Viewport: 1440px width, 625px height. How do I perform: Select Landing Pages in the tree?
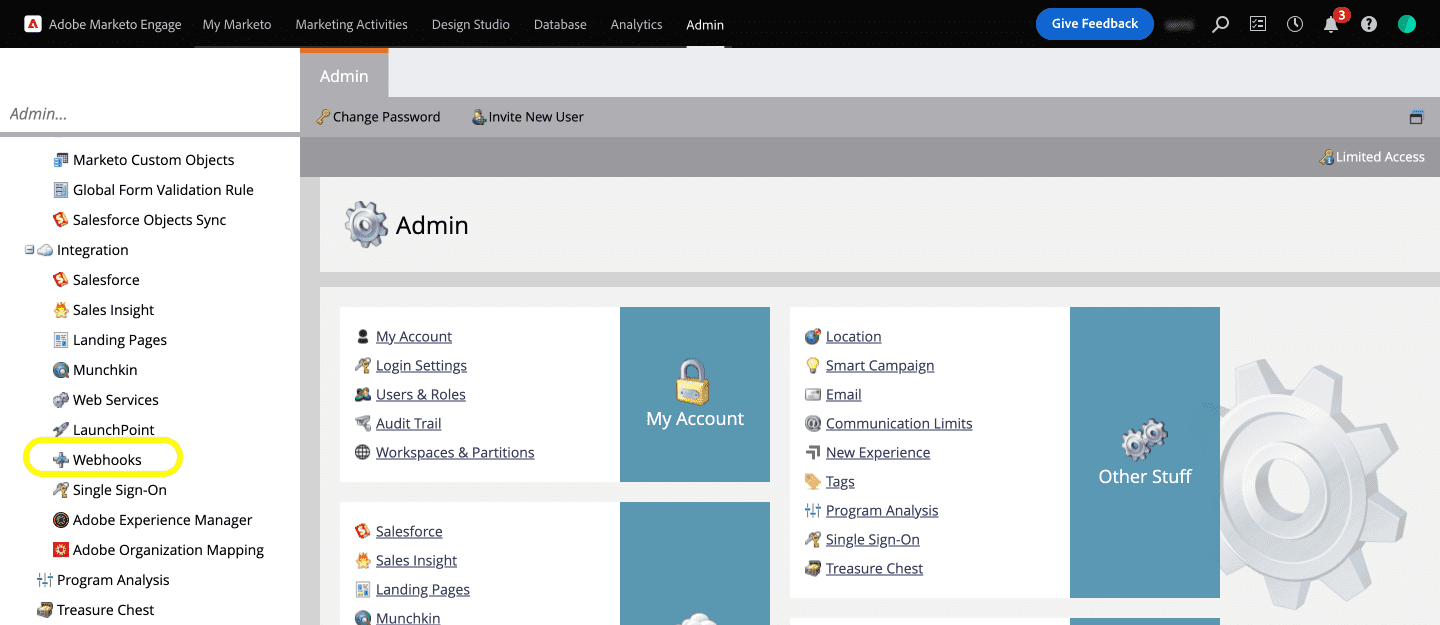point(120,340)
